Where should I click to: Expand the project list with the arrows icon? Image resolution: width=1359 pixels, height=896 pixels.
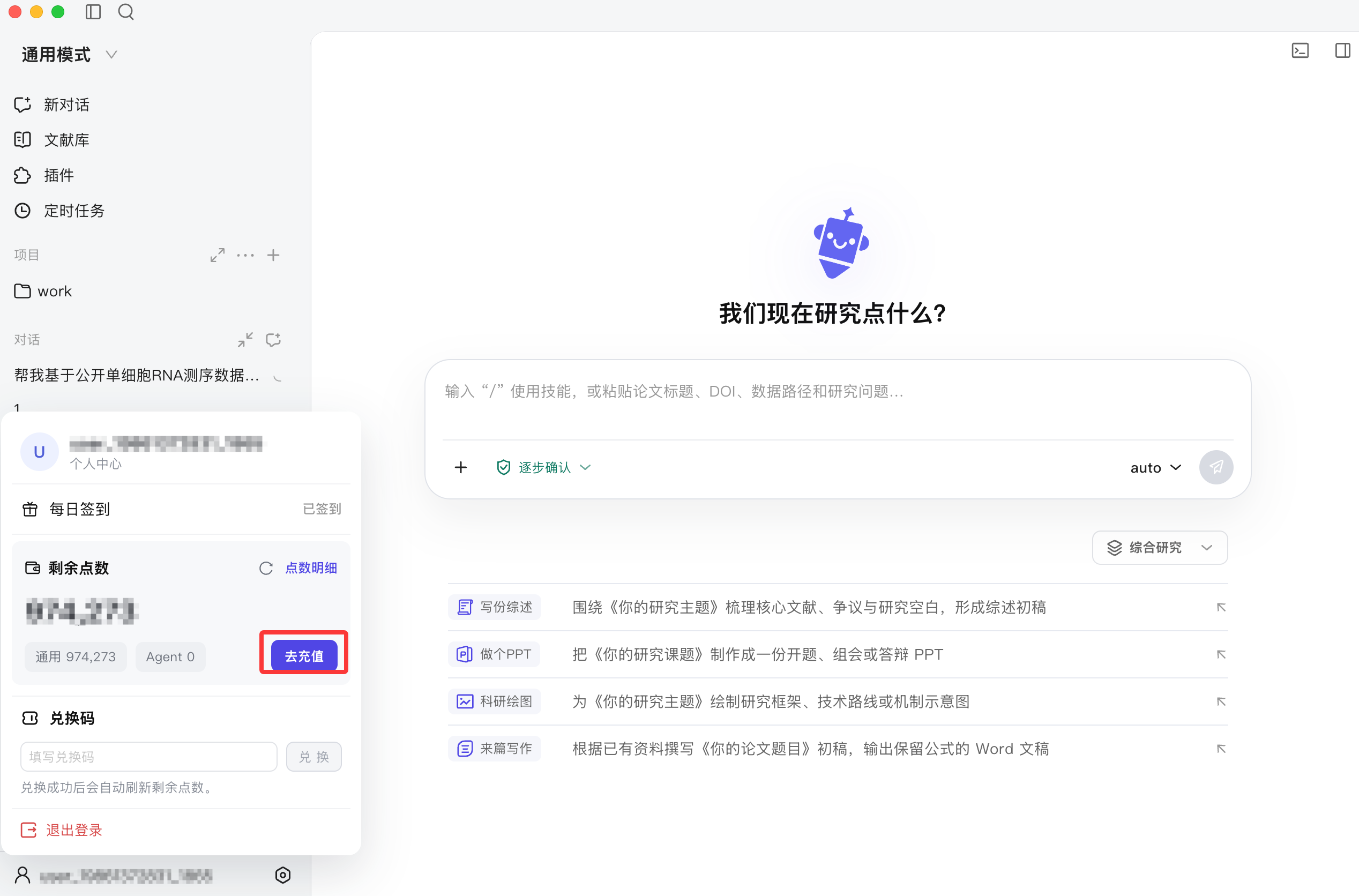(x=217, y=255)
